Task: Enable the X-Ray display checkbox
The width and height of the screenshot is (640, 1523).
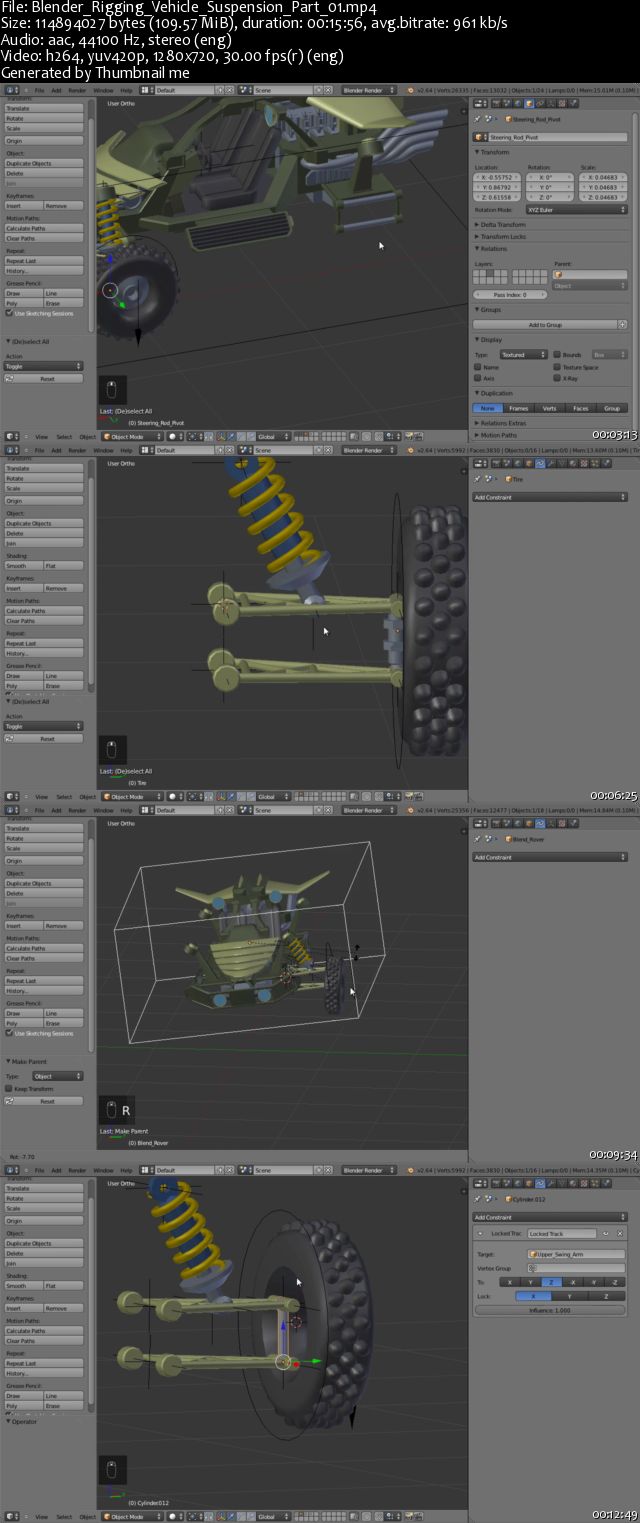Action: point(556,379)
